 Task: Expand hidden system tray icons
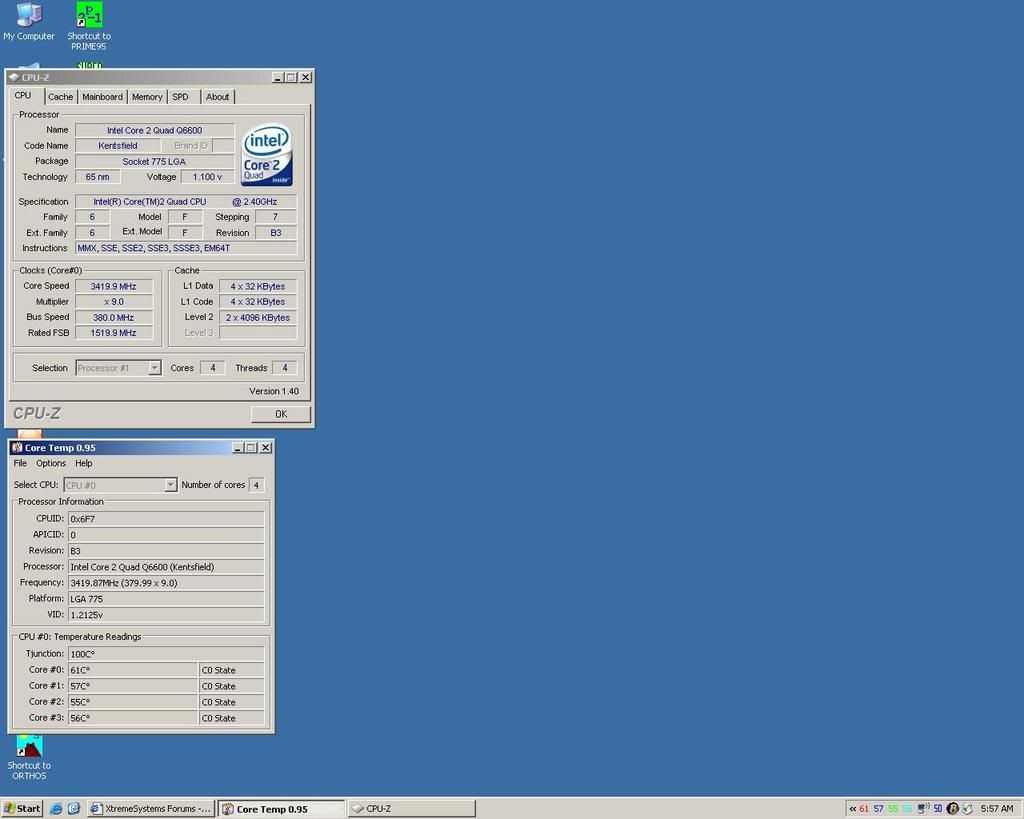pos(852,808)
